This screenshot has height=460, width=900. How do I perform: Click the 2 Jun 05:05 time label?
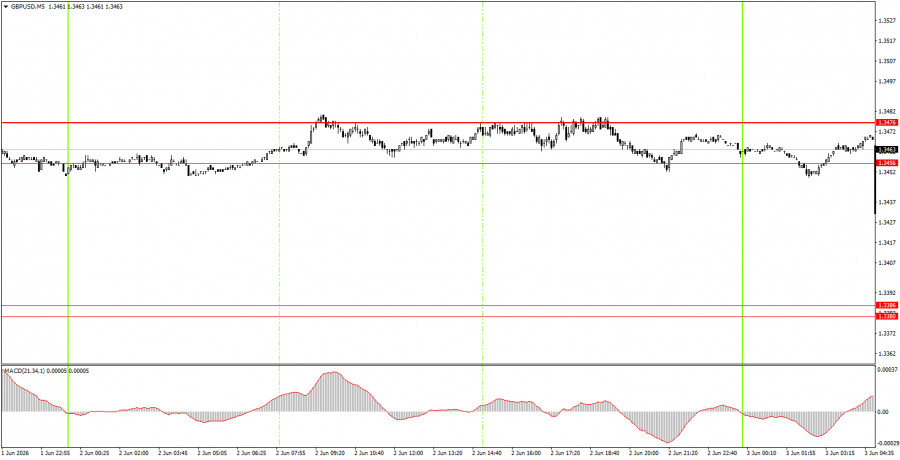click(212, 453)
